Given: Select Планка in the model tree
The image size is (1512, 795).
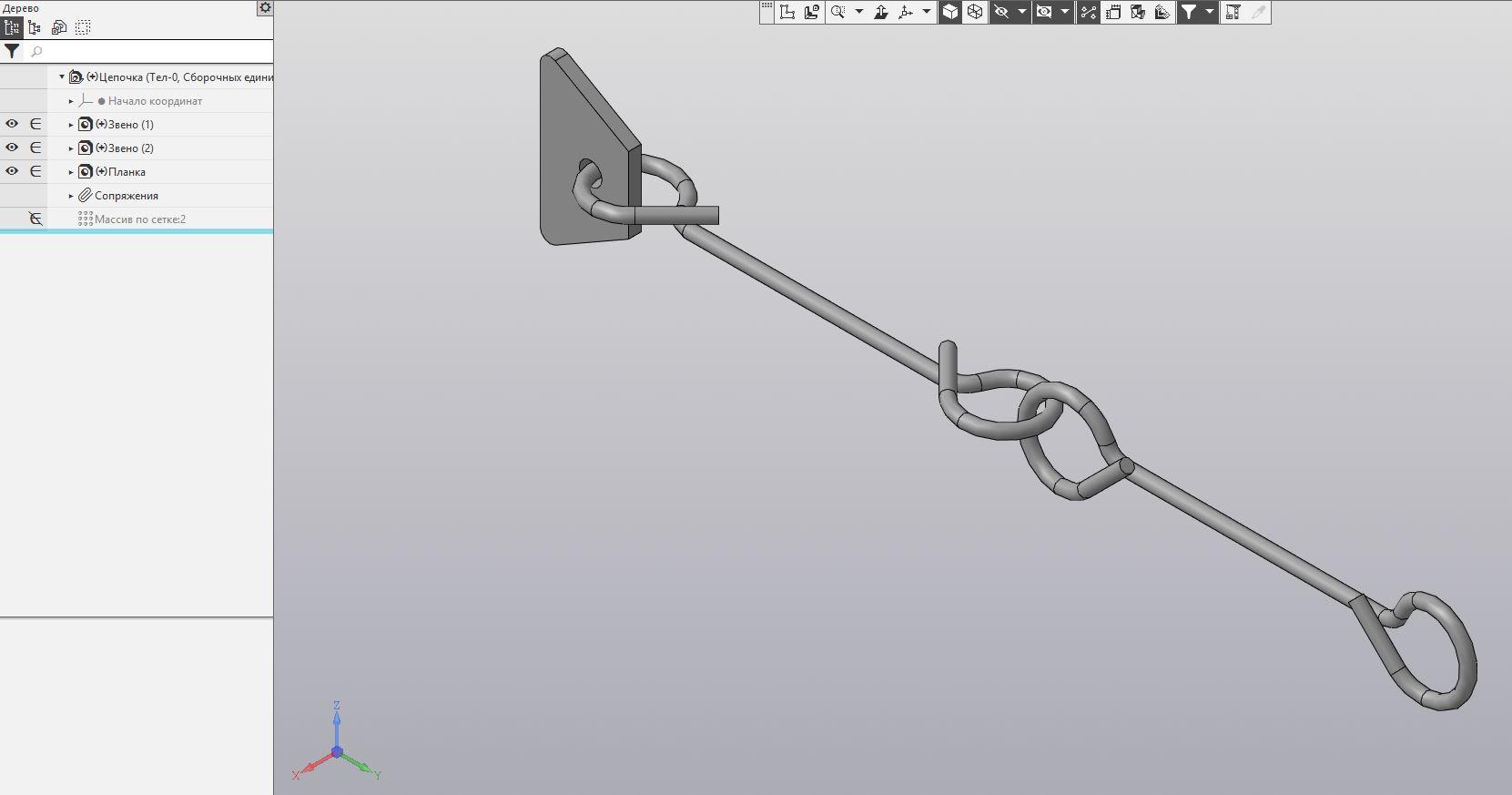Looking at the screenshot, I should [127, 172].
